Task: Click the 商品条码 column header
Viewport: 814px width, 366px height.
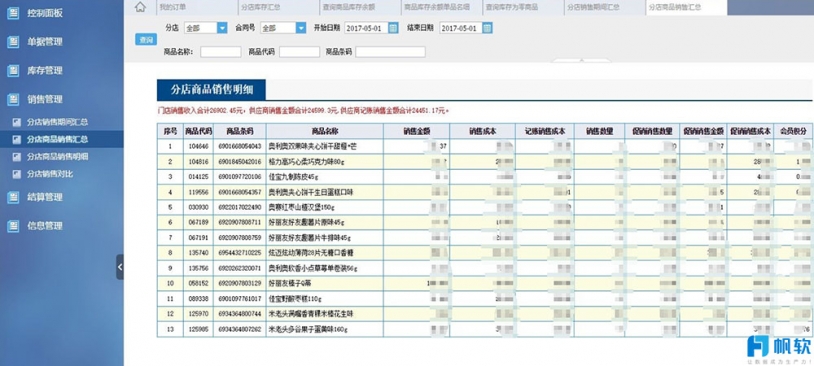Action: tap(240, 132)
